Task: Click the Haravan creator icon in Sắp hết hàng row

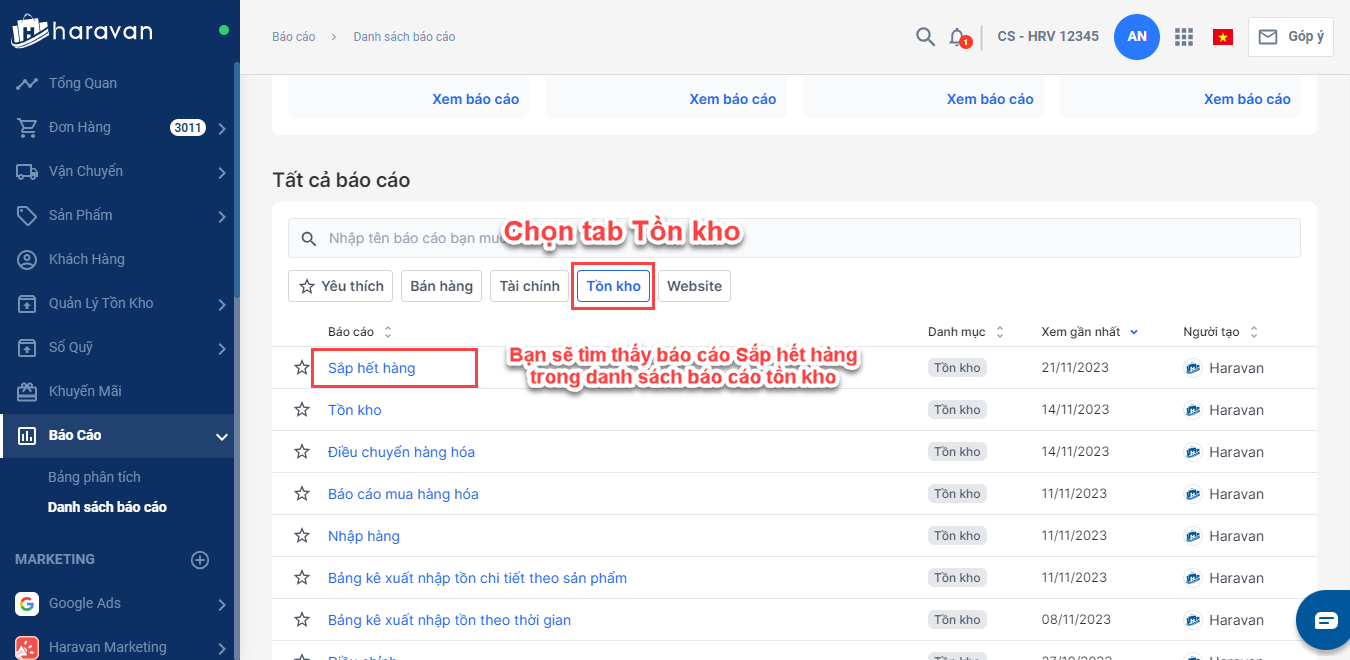Action: click(1192, 368)
